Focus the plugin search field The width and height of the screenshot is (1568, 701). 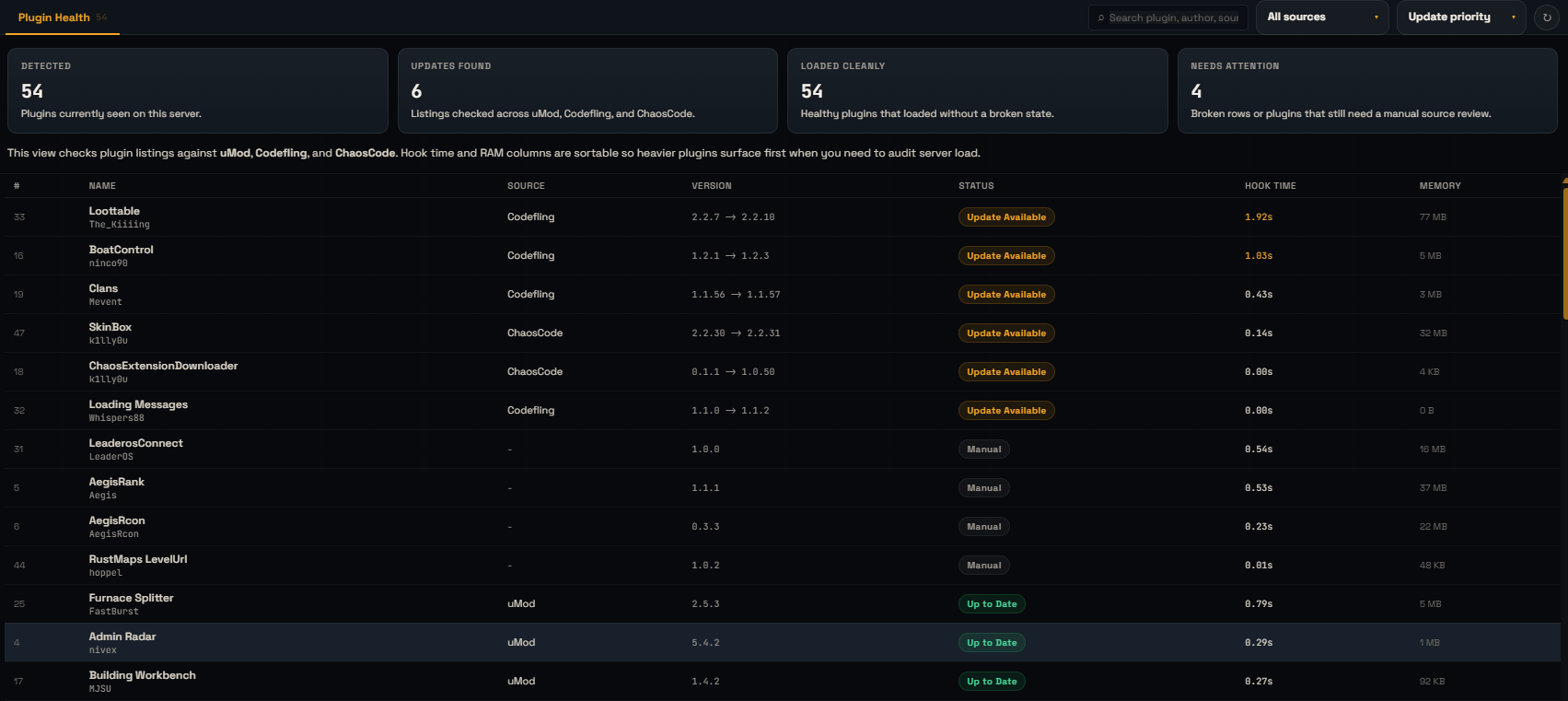[1168, 18]
